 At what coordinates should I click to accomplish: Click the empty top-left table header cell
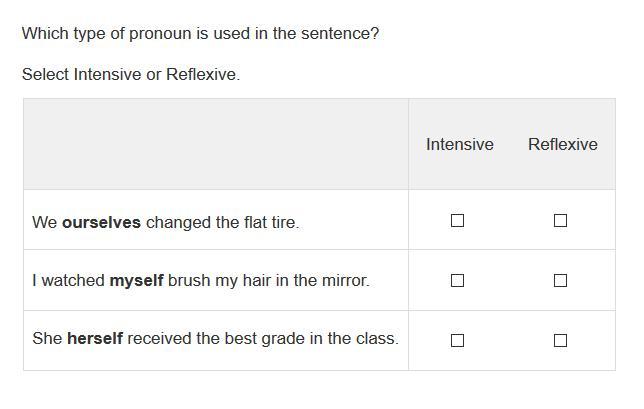tap(215, 144)
